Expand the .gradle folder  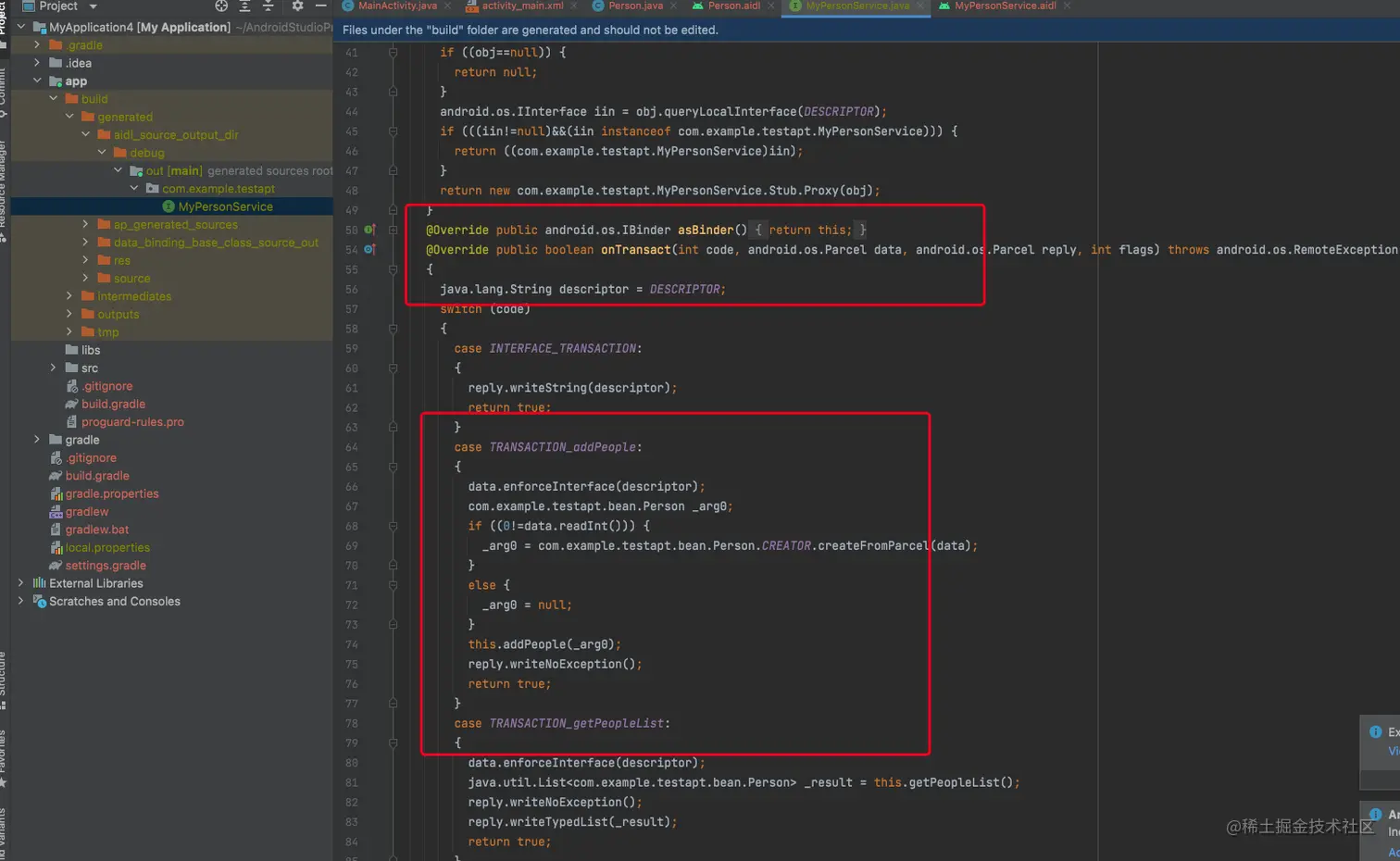pyautogui.click(x=37, y=44)
